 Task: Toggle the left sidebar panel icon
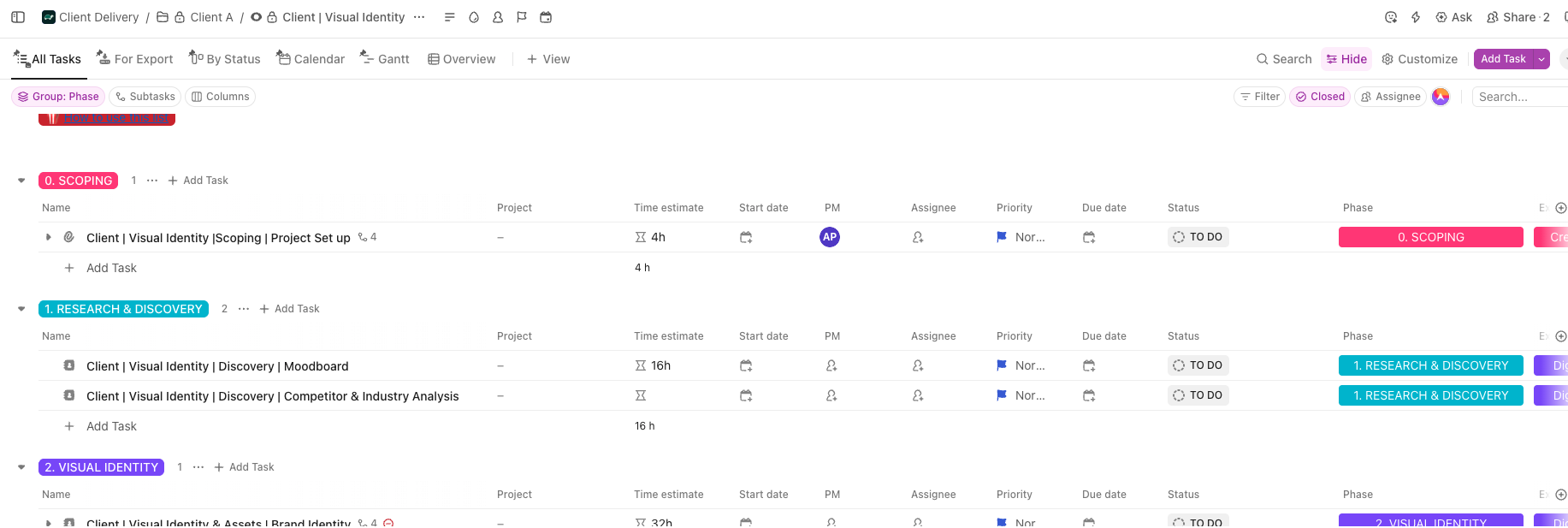point(18,17)
